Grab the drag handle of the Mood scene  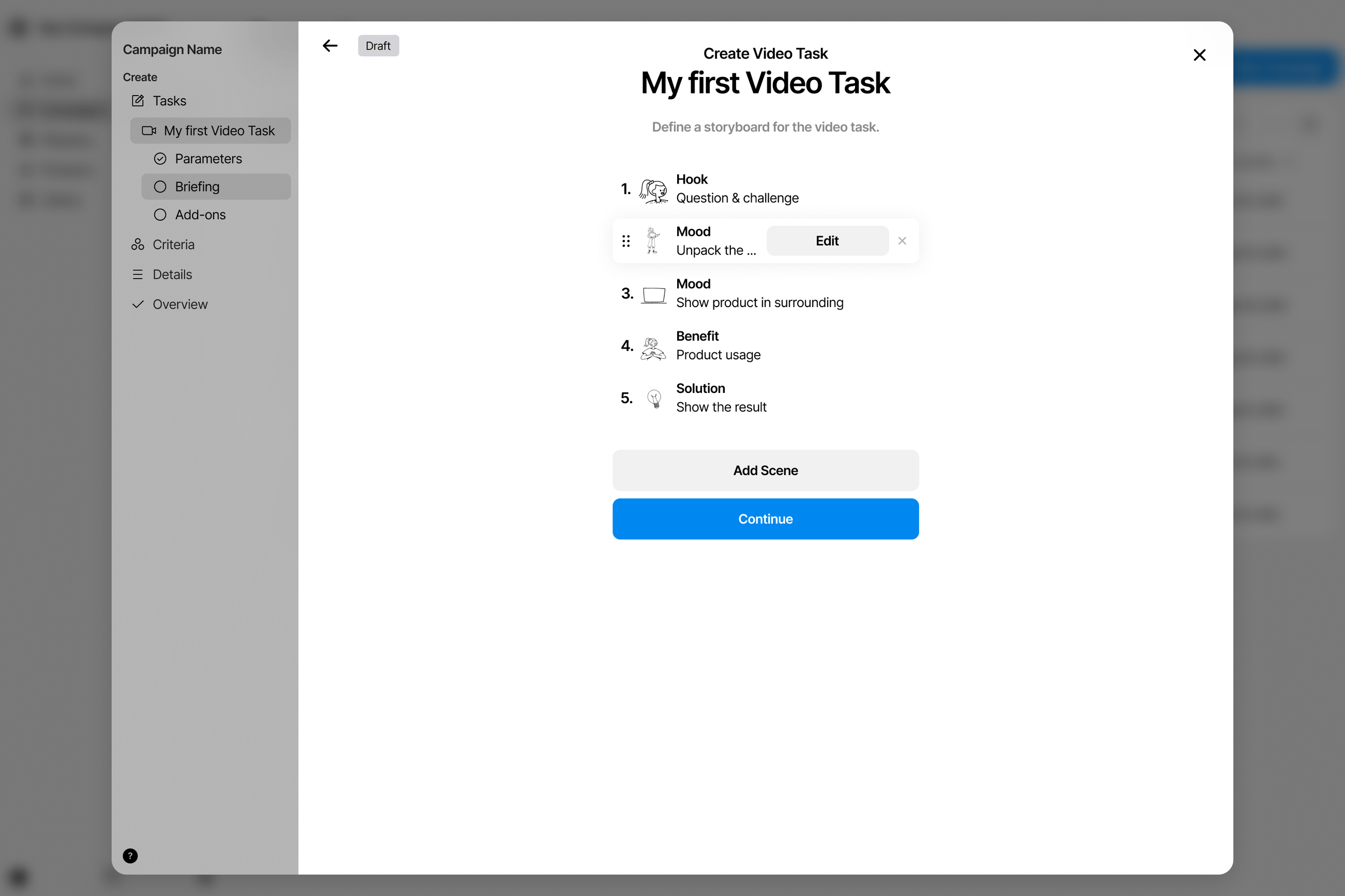pyautogui.click(x=626, y=241)
